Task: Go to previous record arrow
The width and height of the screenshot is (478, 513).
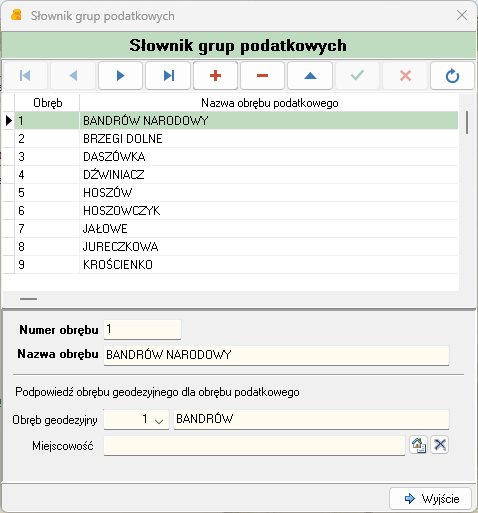Action: coord(73,76)
